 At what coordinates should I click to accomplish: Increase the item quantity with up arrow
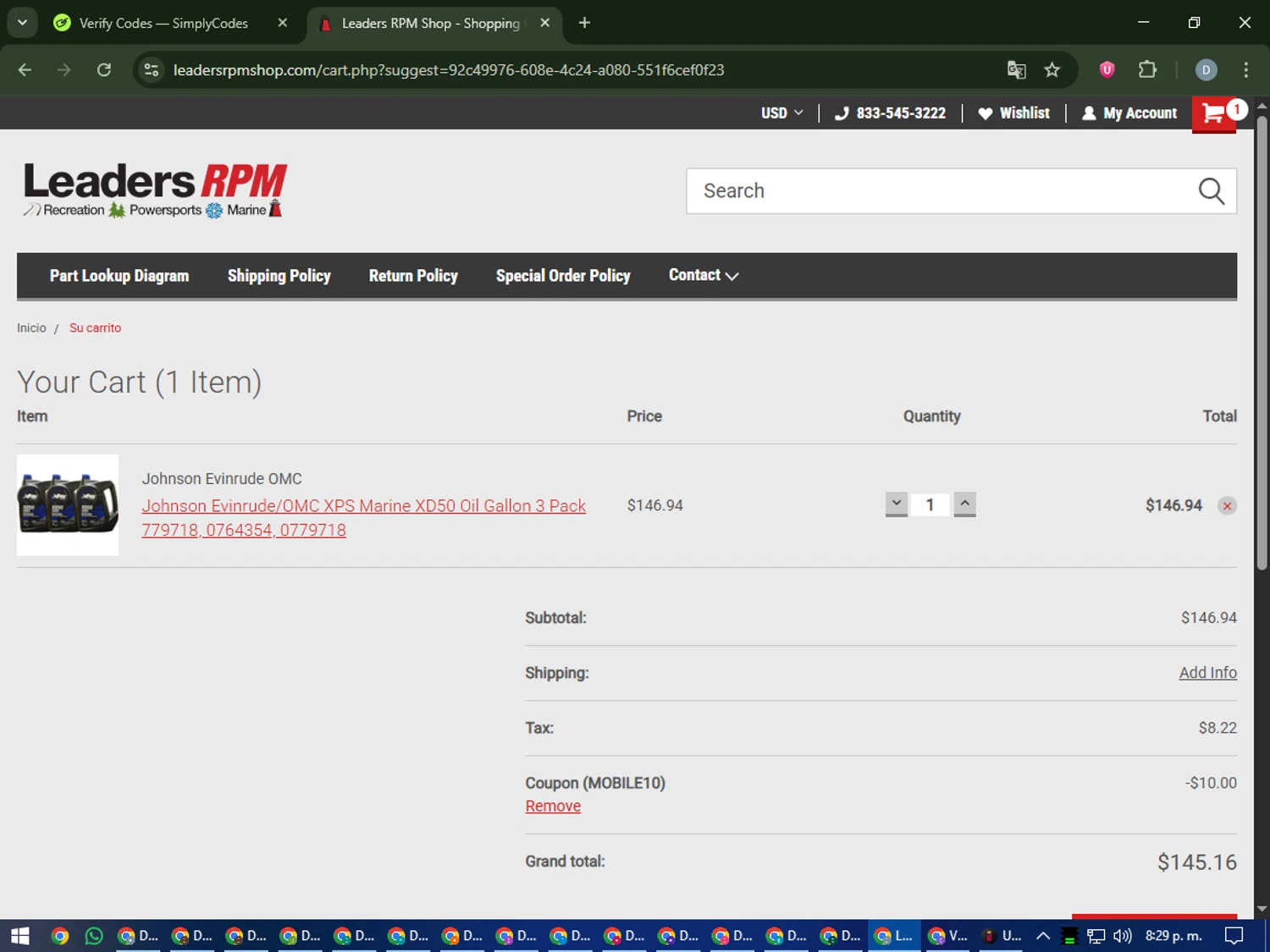964,504
